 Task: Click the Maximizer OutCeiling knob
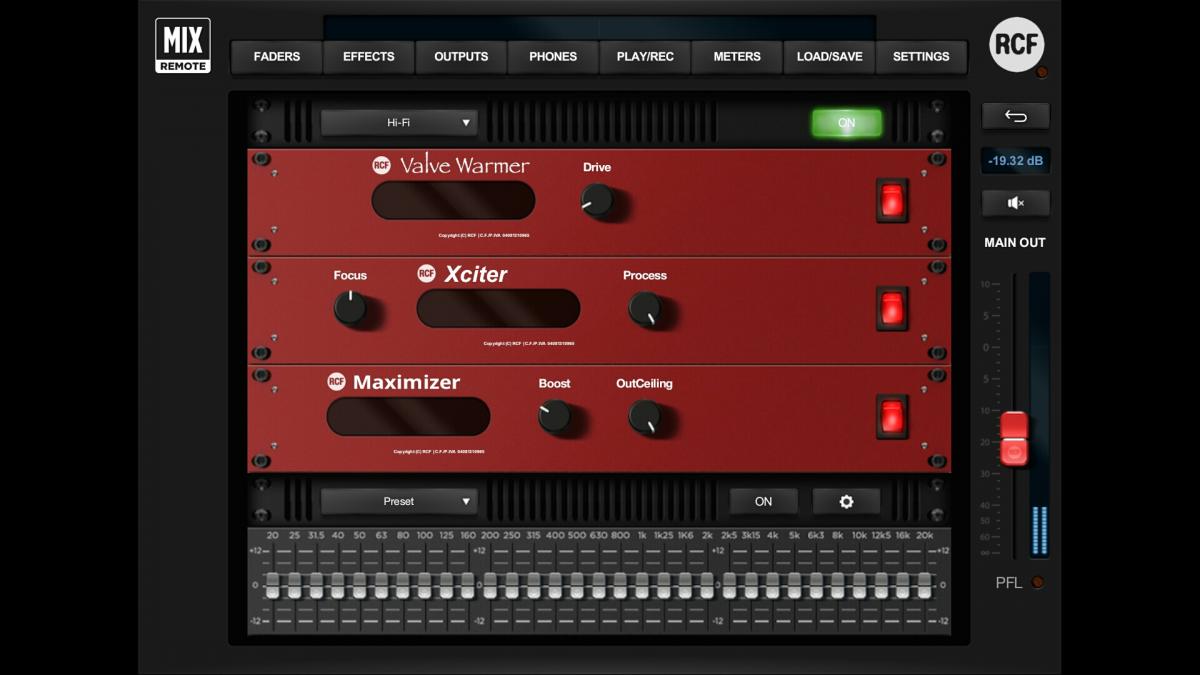pyautogui.click(x=645, y=416)
